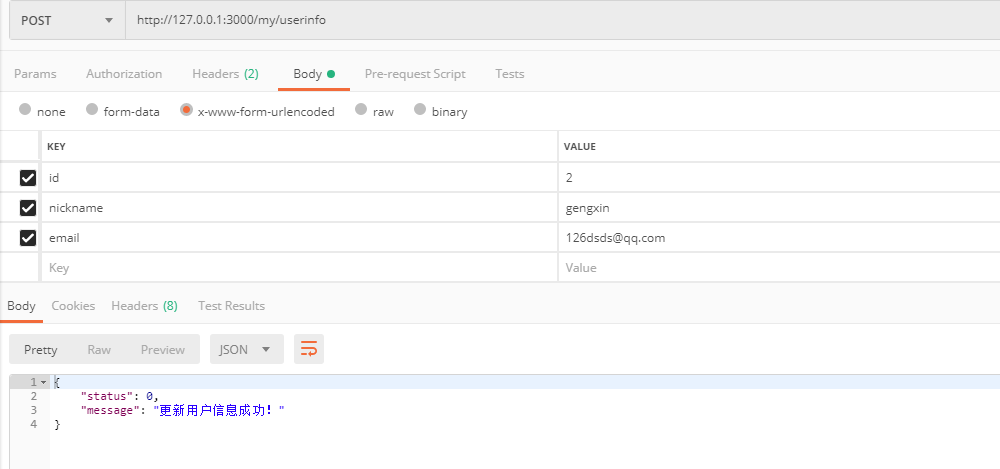The image size is (1000, 469).
Task: Uncheck the id parameter row
Action: 27,177
